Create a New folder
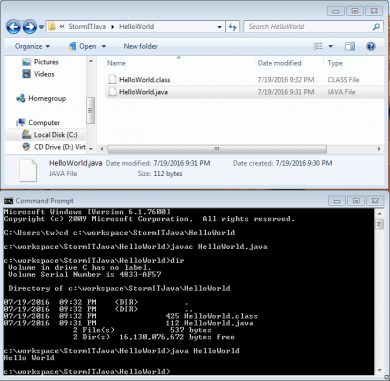The image size is (390, 381). coord(140,46)
